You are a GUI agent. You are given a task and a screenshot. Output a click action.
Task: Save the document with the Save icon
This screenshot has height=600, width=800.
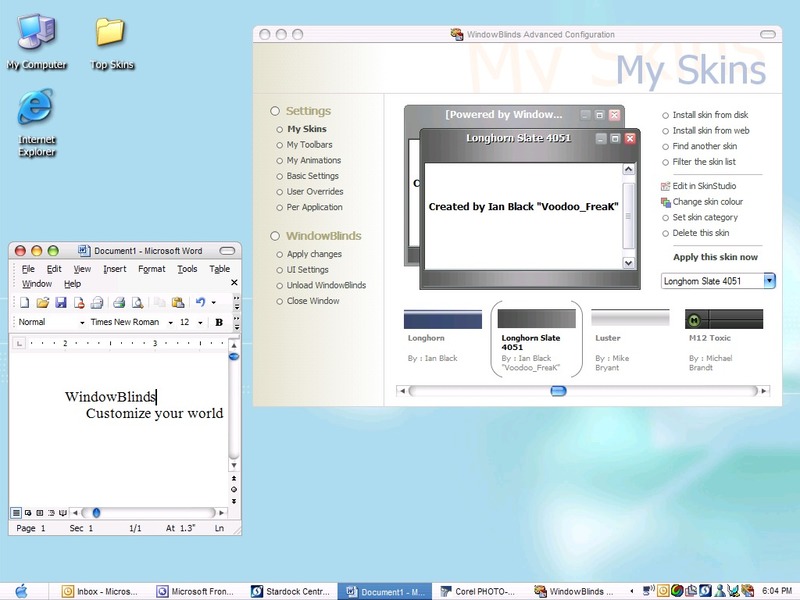60,303
